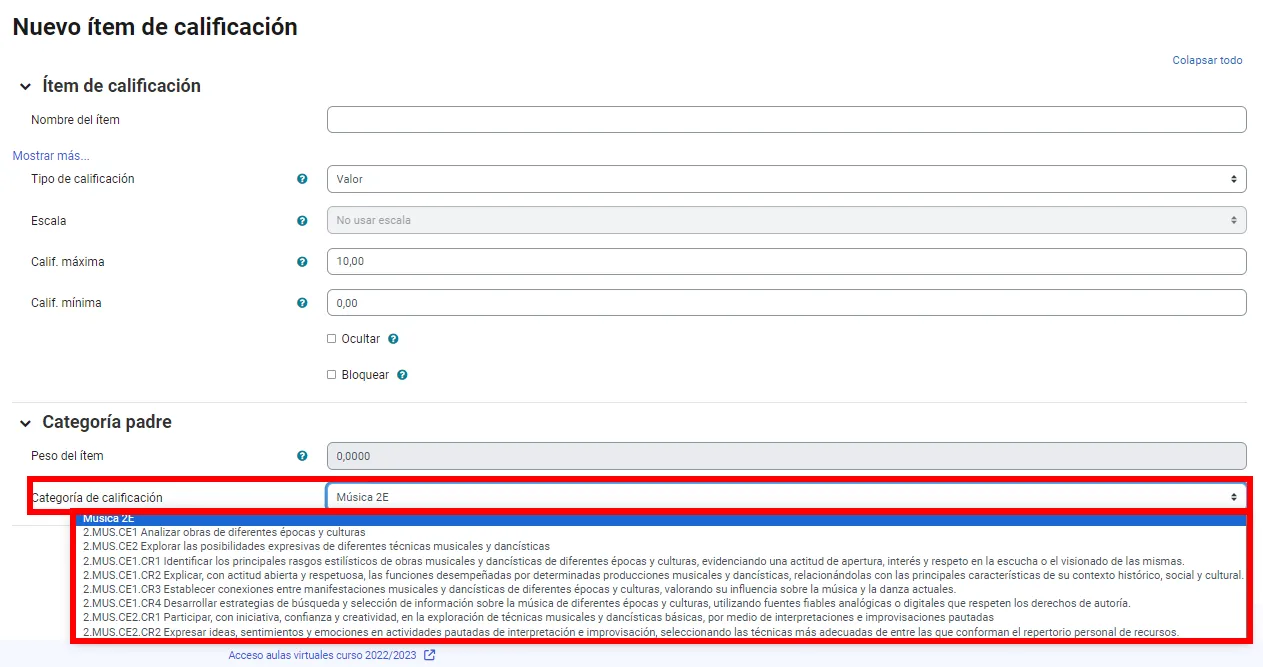The width and height of the screenshot is (1263, 667).
Task: Open help for Calif. máxima field
Action: tap(302, 262)
